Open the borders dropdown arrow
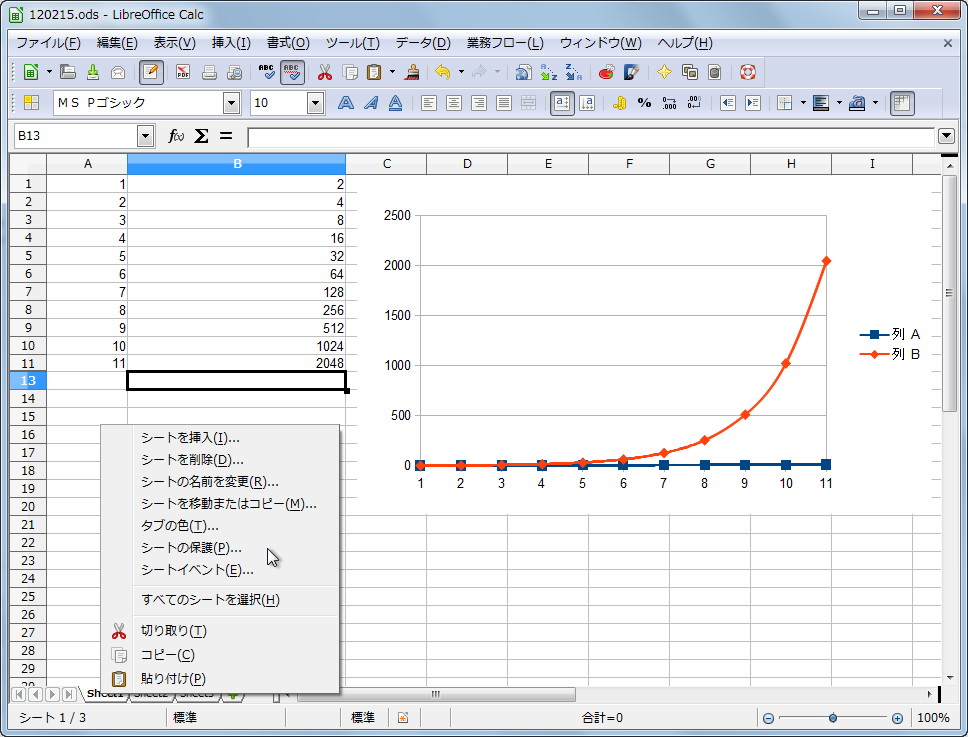Image resolution: width=968 pixels, height=737 pixels. point(803,102)
